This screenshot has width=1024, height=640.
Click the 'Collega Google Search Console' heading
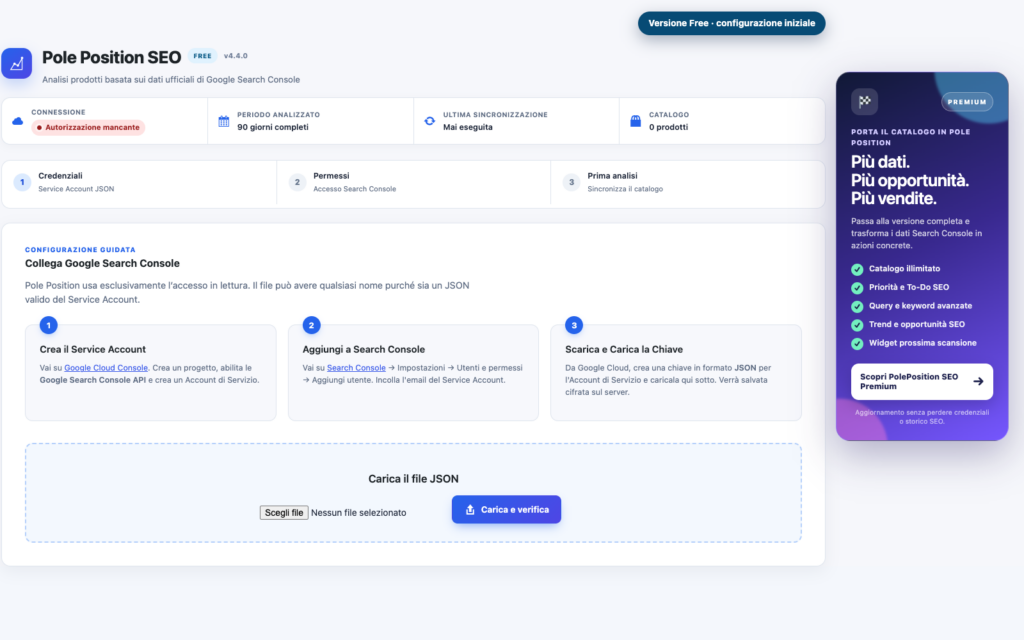102,263
